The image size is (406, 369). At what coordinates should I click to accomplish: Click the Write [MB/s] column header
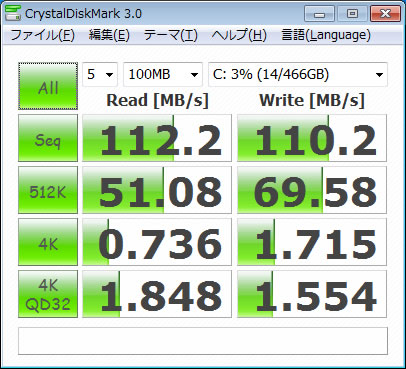click(x=312, y=100)
